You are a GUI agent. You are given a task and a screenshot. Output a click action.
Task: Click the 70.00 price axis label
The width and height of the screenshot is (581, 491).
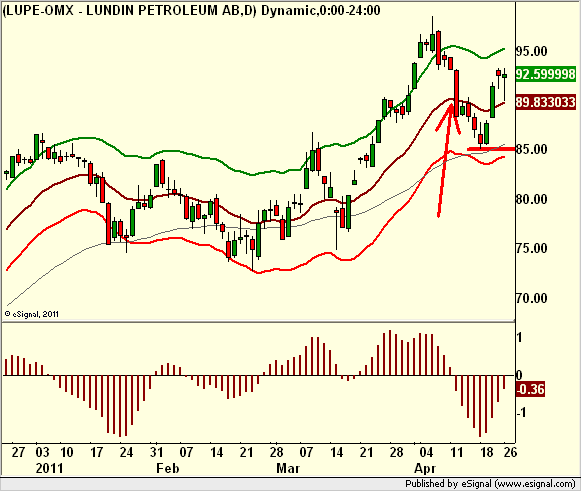pyautogui.click(x=531, y=298)
